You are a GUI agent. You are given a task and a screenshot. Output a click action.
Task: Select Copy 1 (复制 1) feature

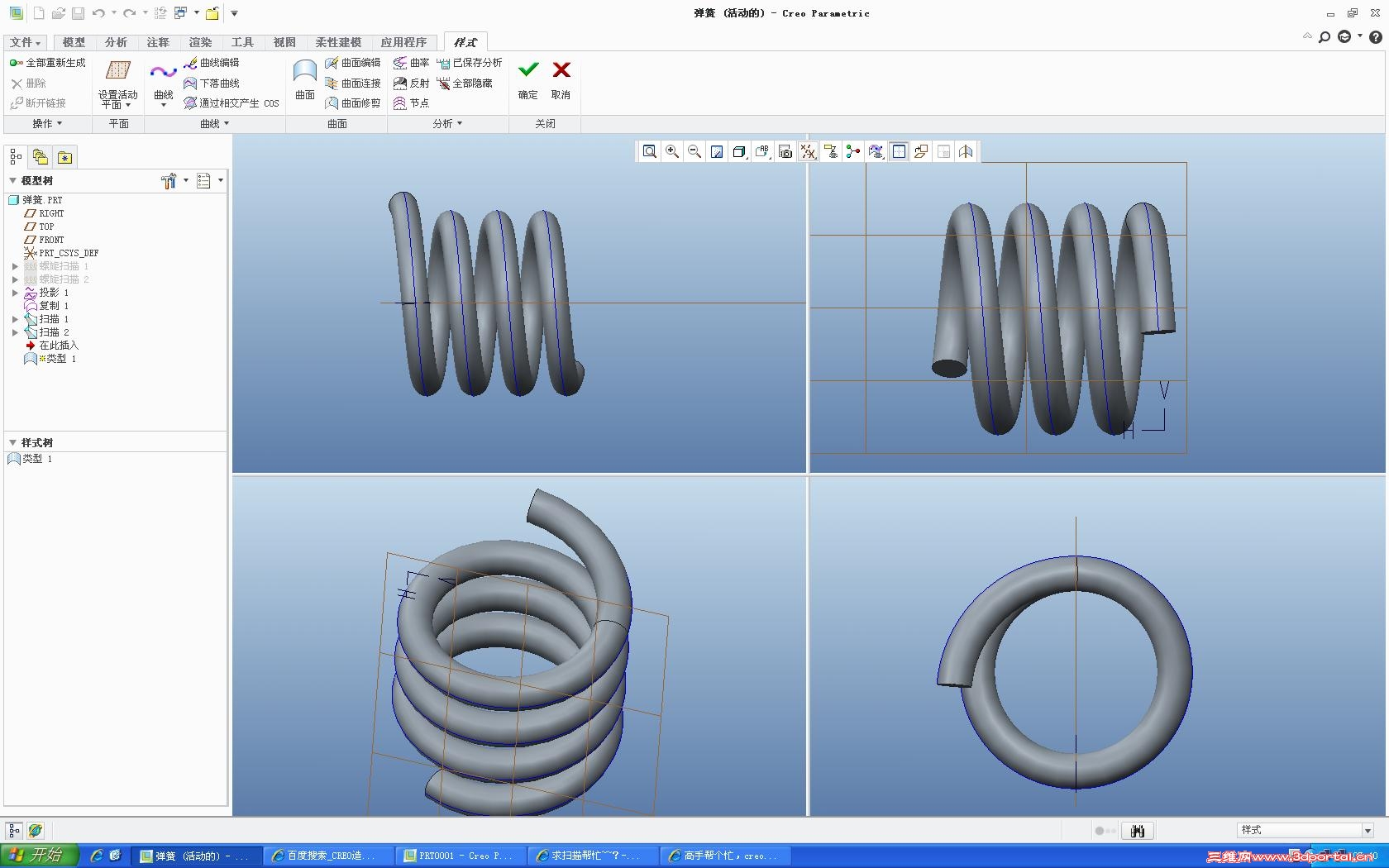46,306
